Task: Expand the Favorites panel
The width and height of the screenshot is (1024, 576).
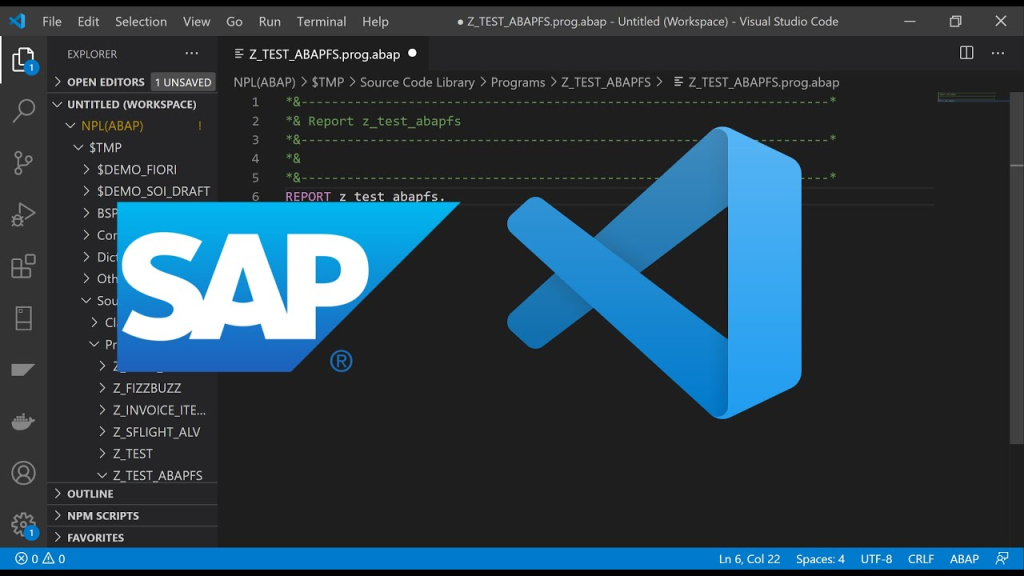Action: pyautogui.click(x=132, y=537)
